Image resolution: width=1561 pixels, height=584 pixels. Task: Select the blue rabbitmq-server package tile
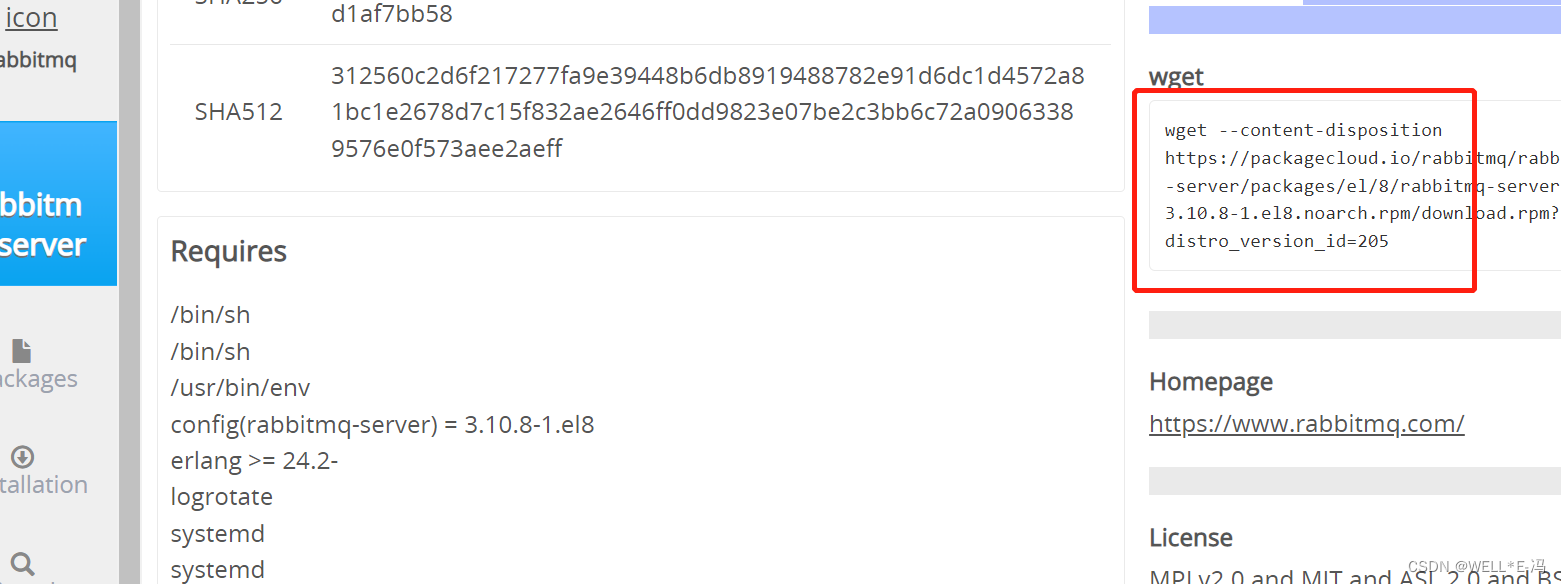point(57,203)
